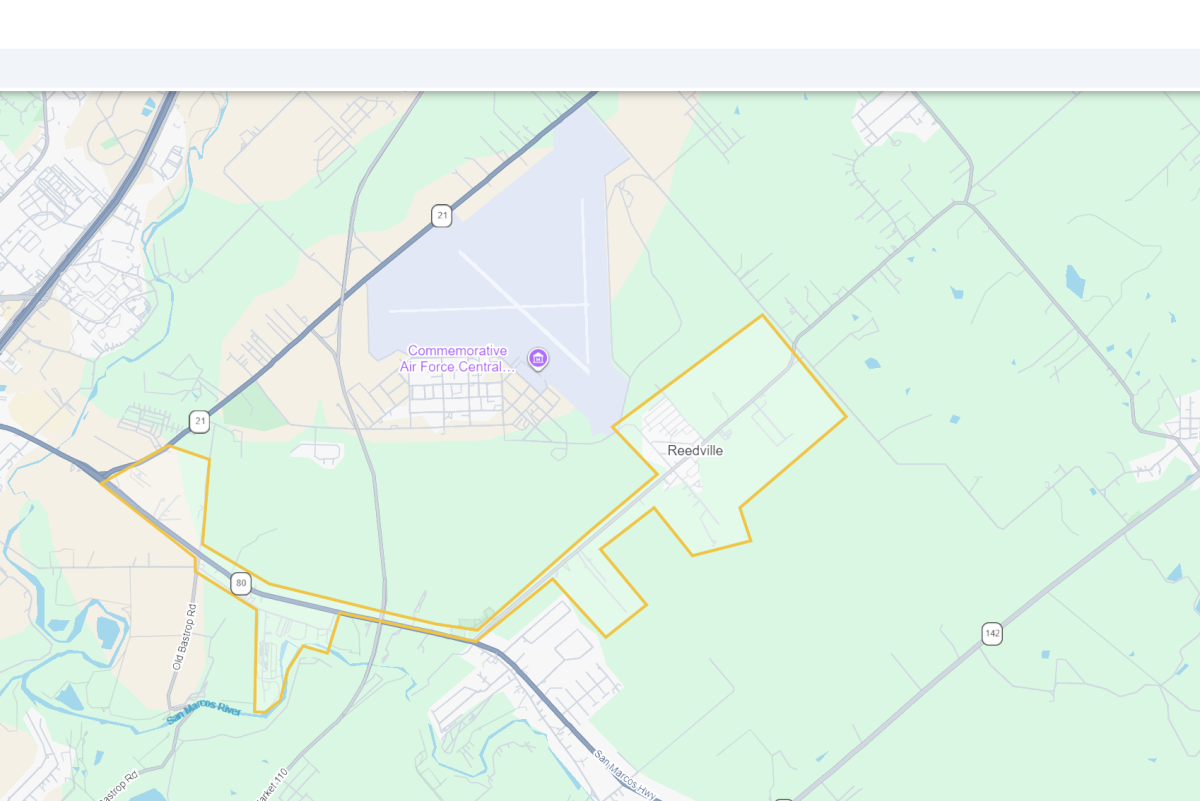Image resolution: width=1200 pixels, height=801 pixels.
Task: Click the Reedville place name
Action: pos(695,450)
